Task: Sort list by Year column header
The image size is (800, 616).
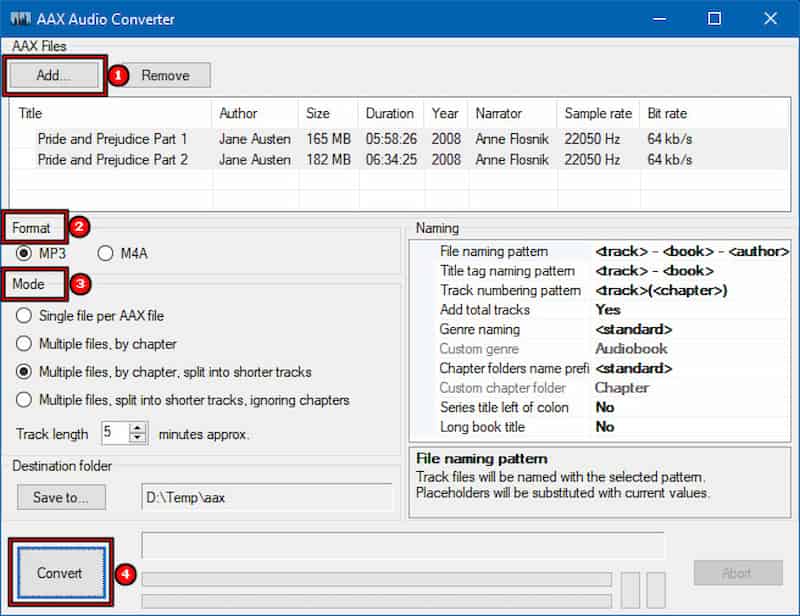Action: tap(446, 113)
